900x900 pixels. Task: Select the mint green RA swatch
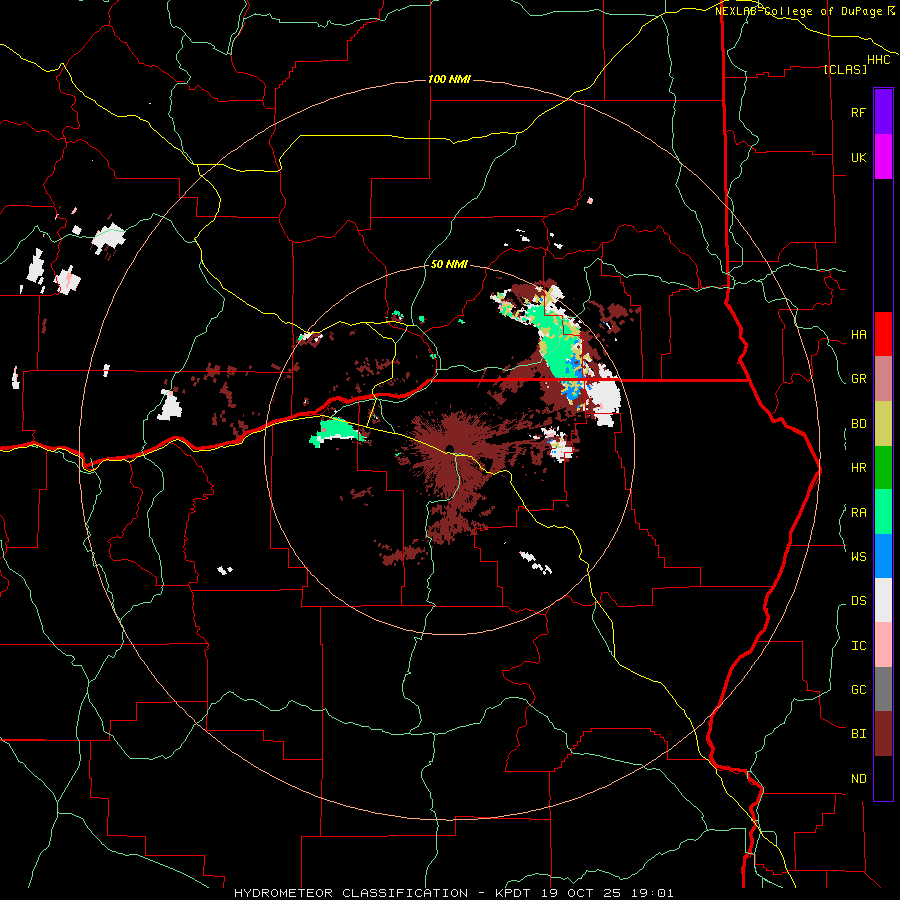coord(883,512)
